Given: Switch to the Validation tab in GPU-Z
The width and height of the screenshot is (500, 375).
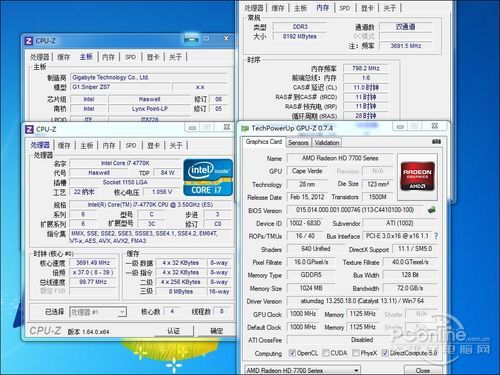Looking at the screenshot, I should (327, 143).
